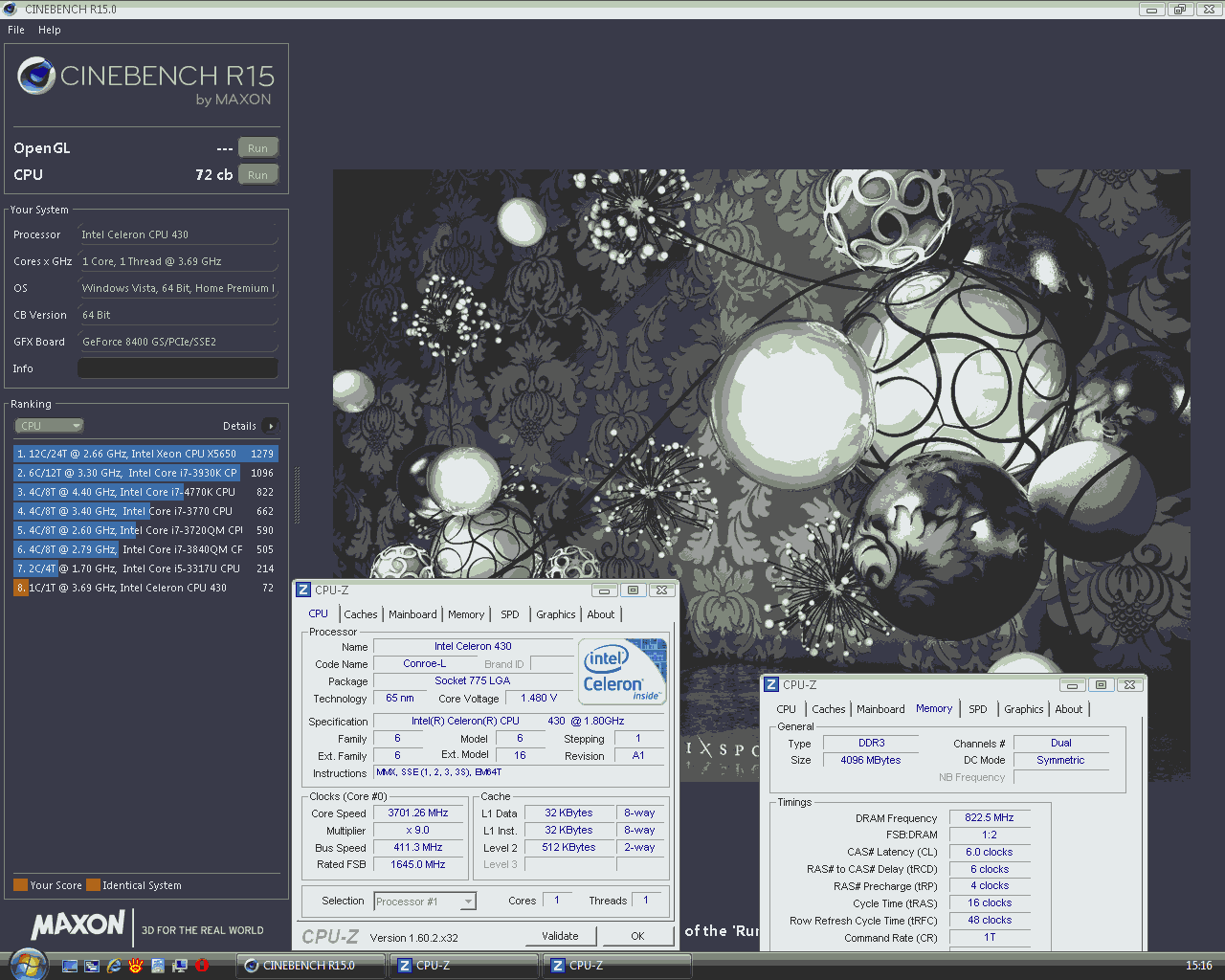This screenshot has height=980, width=1225.
Task: Expand ranking Details arrow
Action: (x=271, y=426)
